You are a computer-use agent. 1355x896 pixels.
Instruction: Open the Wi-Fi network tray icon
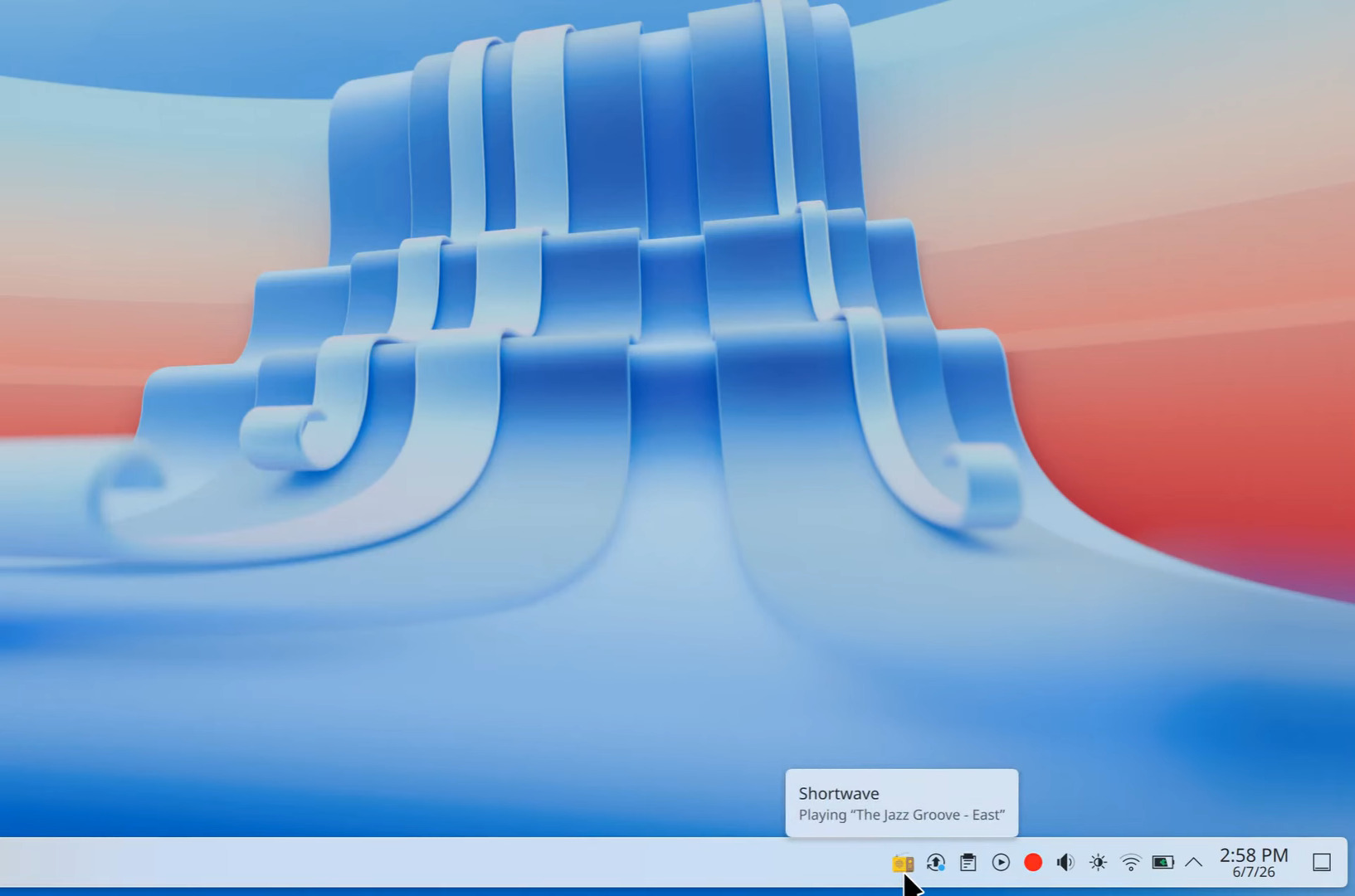[1130, 863]
